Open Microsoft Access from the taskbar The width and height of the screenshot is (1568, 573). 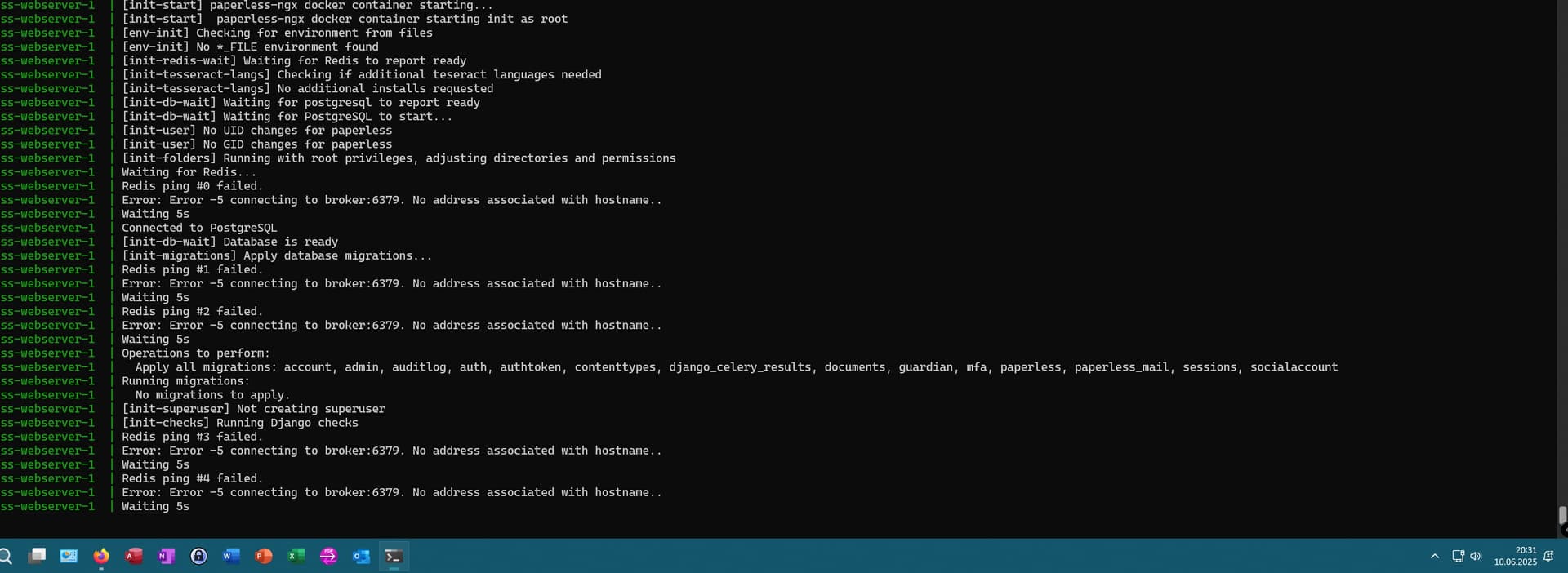pyautogui.click(x=134, y=557)
